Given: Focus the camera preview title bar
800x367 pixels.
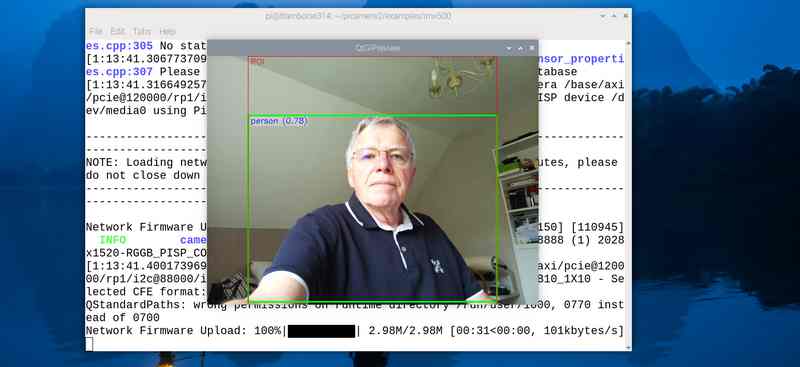Looking at the screenshot, I should coord(372,48).
